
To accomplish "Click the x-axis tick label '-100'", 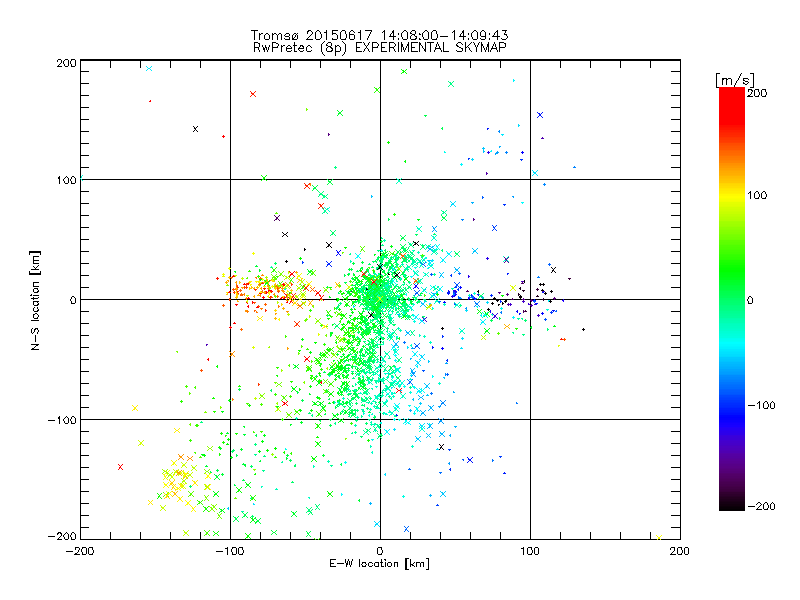I will [x=230, y=551].
